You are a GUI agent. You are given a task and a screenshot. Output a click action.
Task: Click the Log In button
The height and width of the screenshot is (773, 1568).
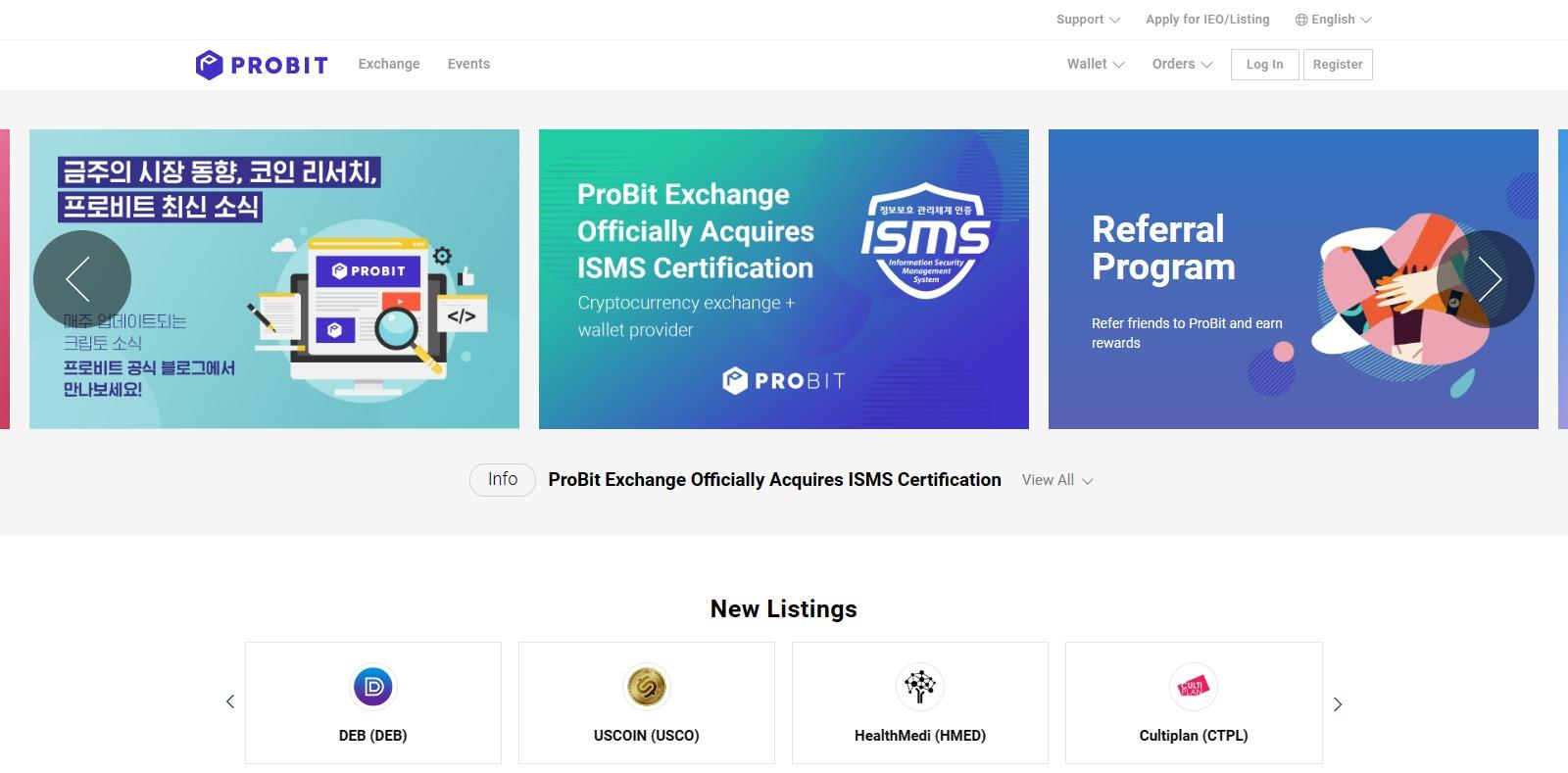point(1264,65)
